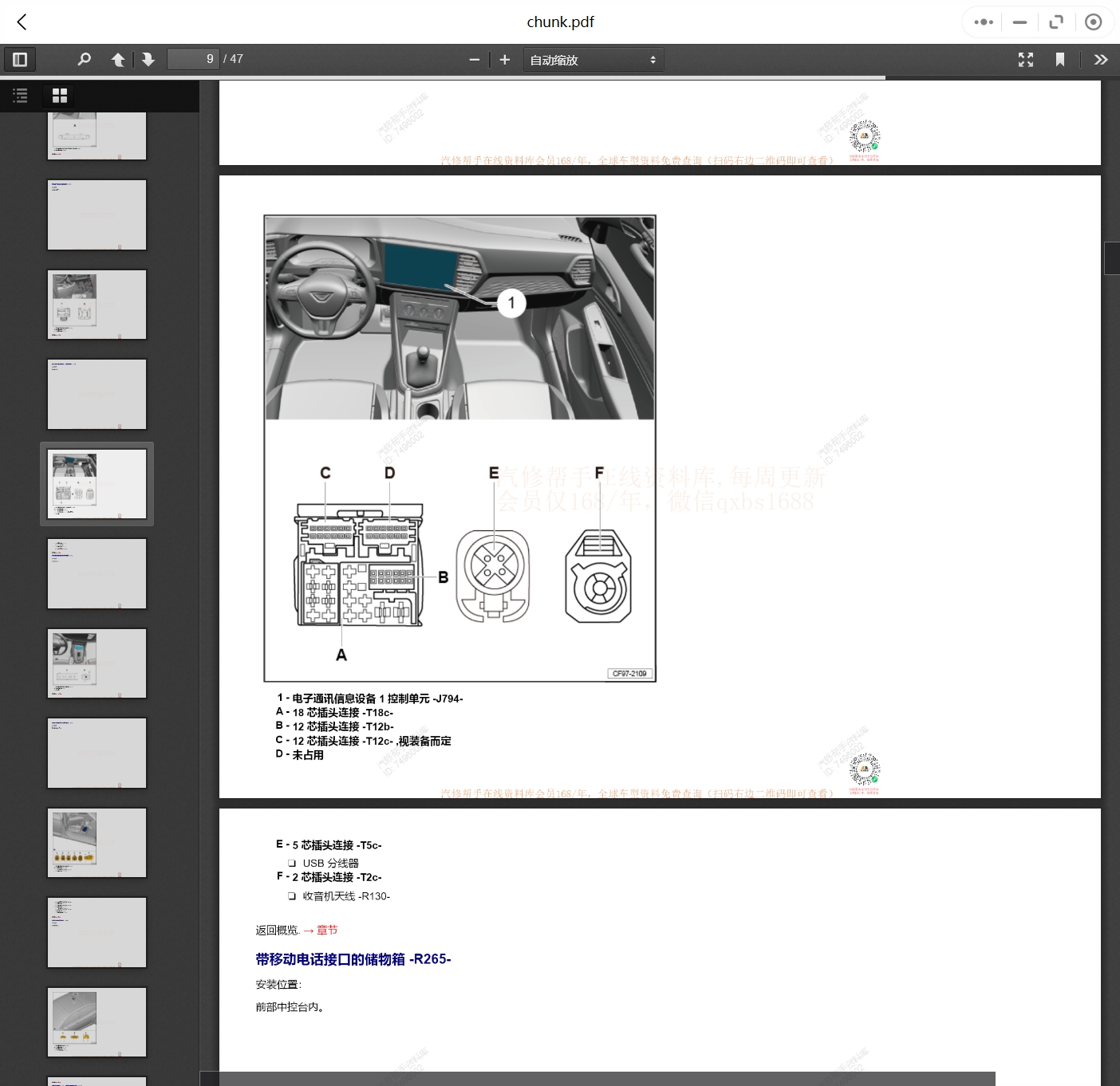
Task: Go back with the left arrow
Action: click(x=22, y=22)
